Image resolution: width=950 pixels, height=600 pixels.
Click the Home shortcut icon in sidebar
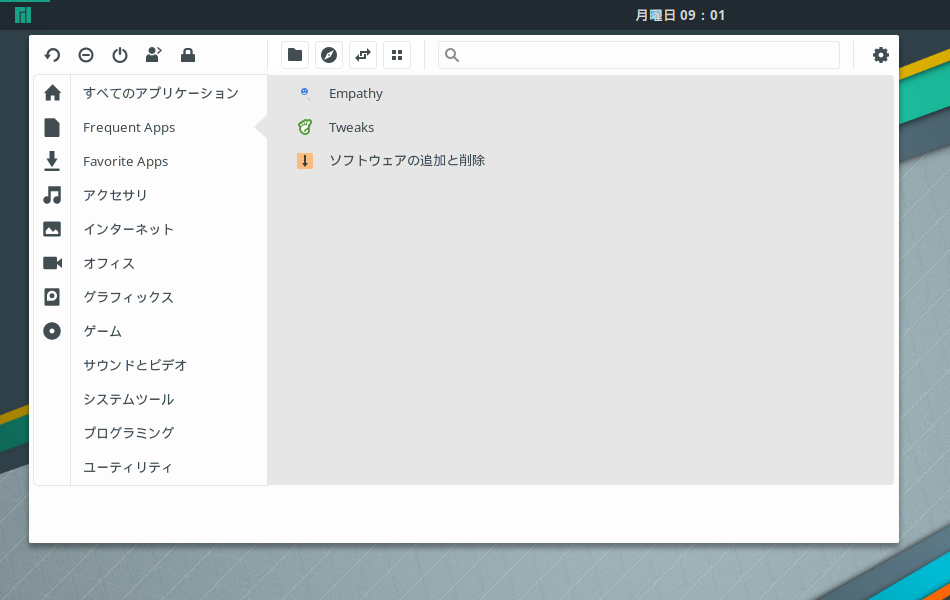[52, 93]
